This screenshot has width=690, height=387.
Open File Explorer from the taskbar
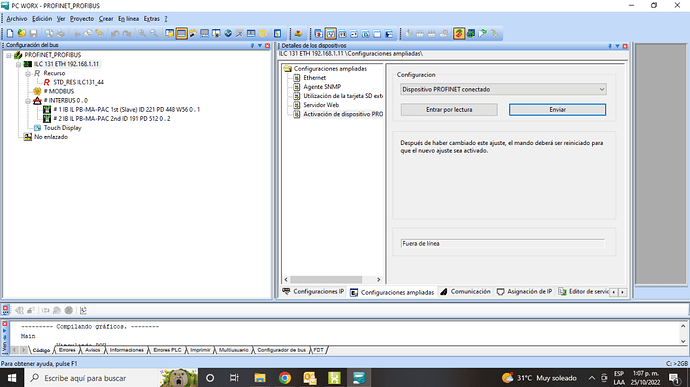[260, 378]
